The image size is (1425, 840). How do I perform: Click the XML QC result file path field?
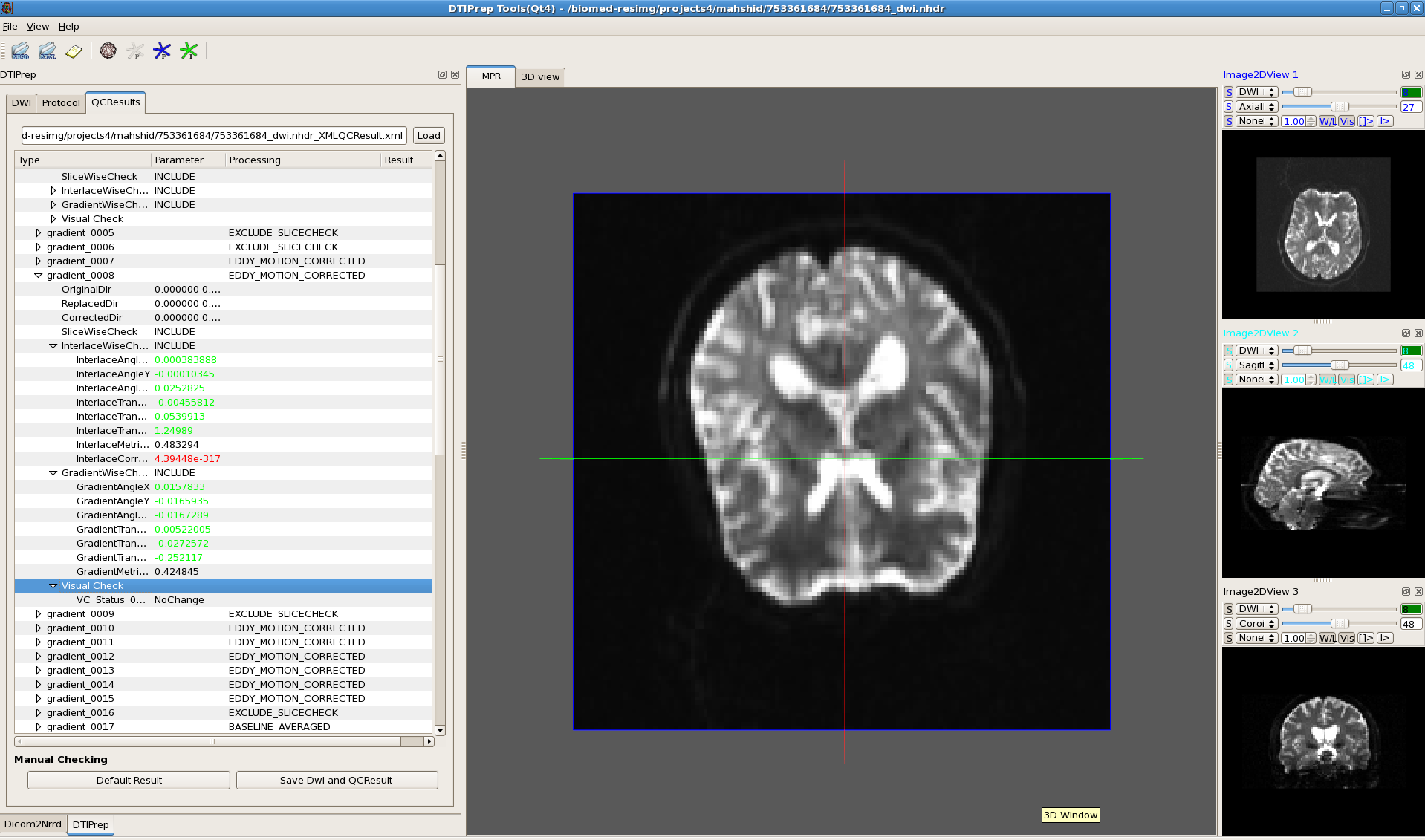coord(213,136)
